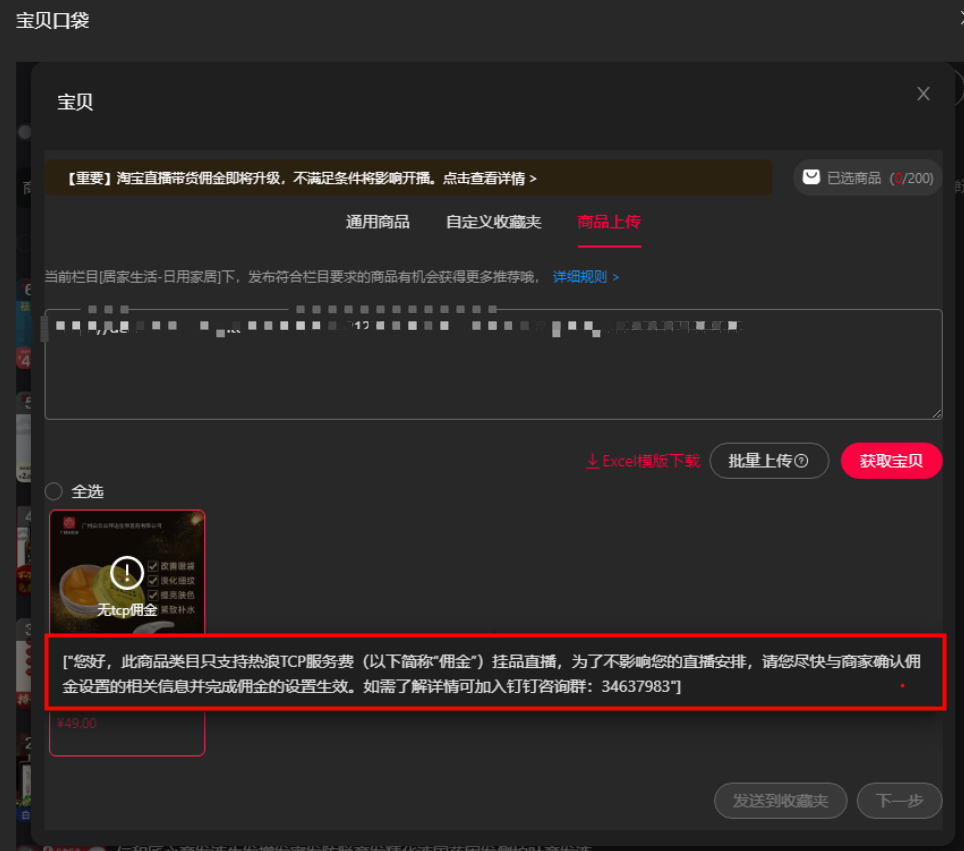964x851 pixels.
Task: Switch to the 自定义收藏夹 tab
Action: tap(493, 222)
